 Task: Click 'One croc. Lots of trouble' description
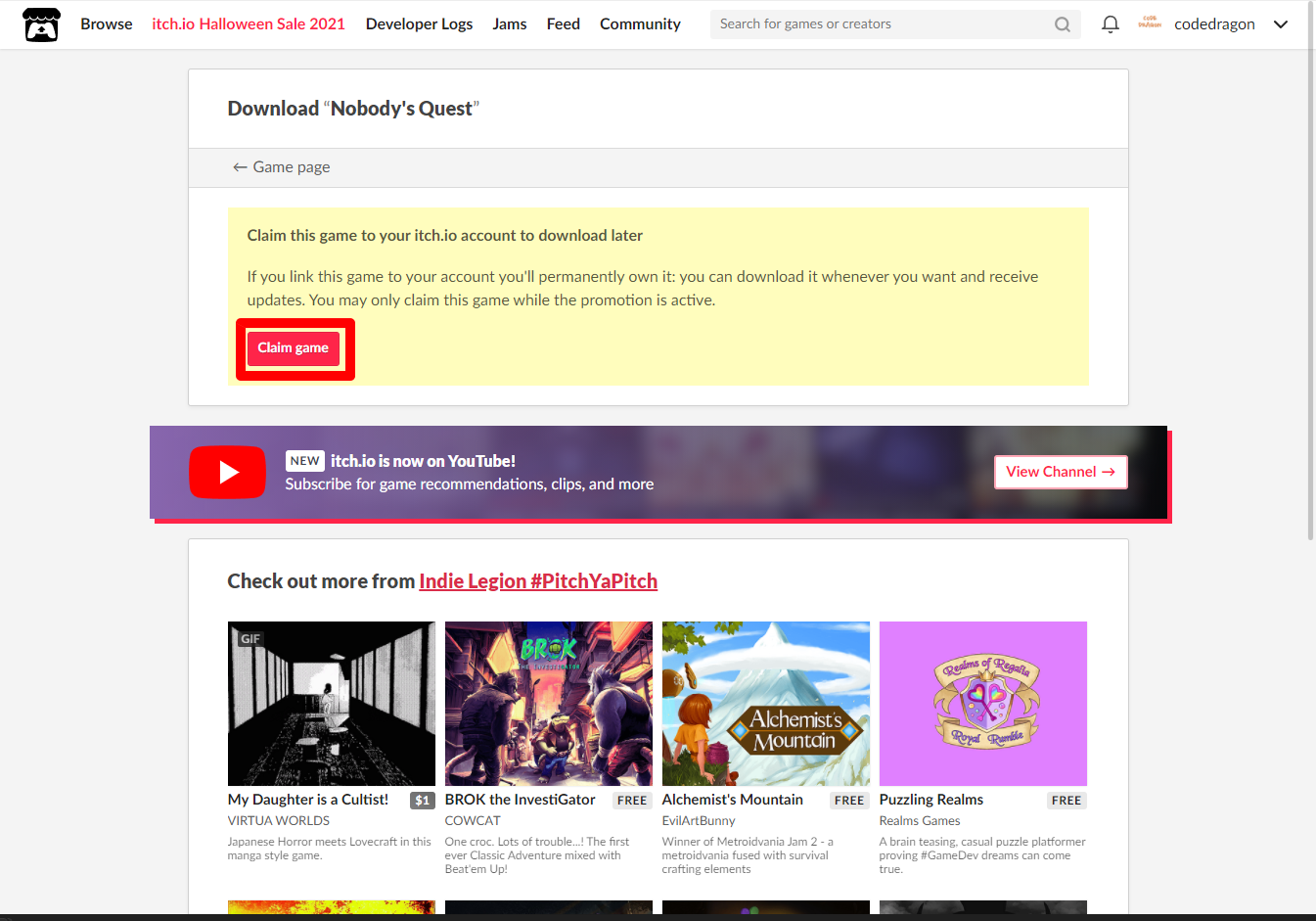point(538,855)
